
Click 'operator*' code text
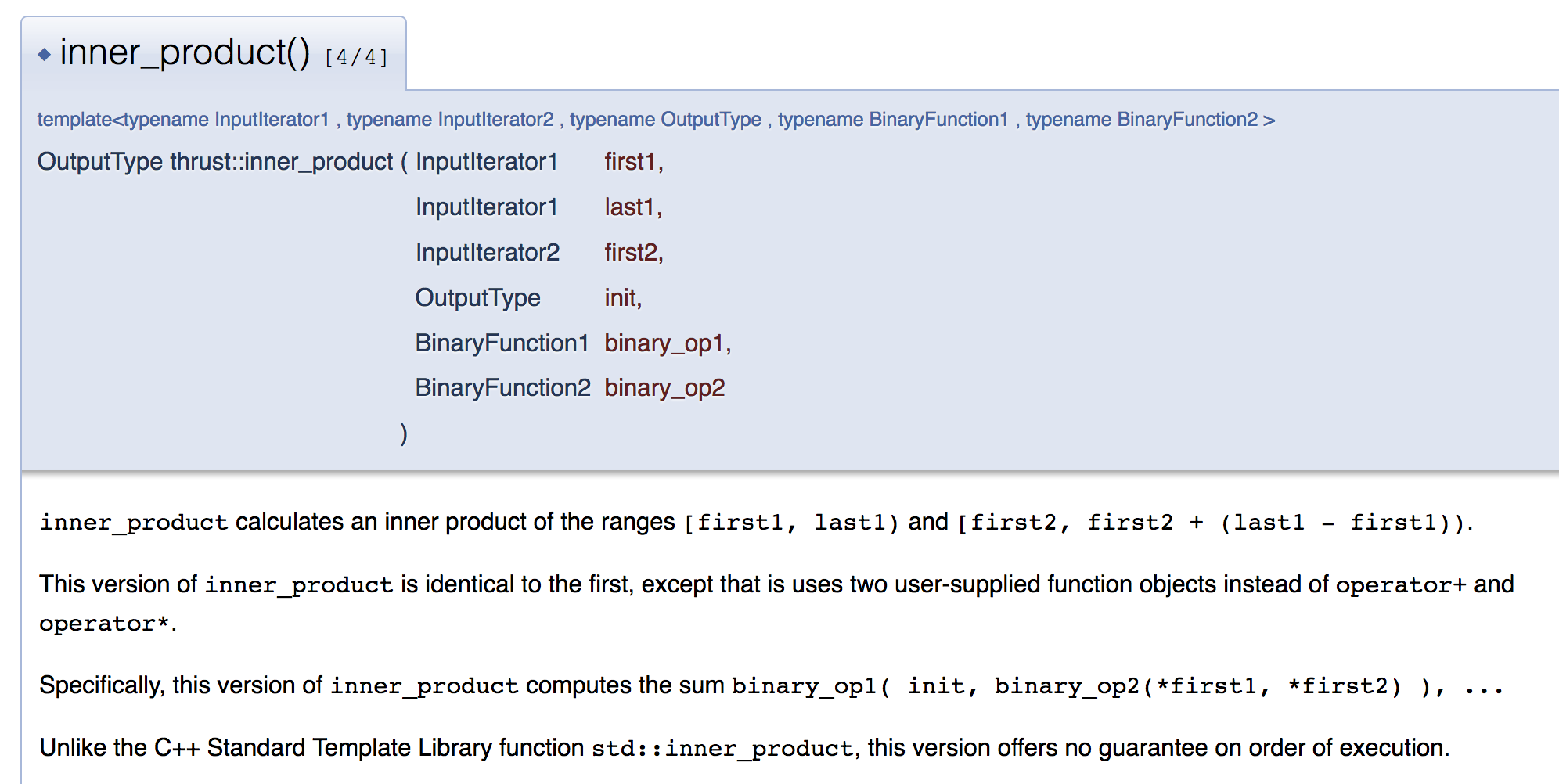[x=105, y=624]
